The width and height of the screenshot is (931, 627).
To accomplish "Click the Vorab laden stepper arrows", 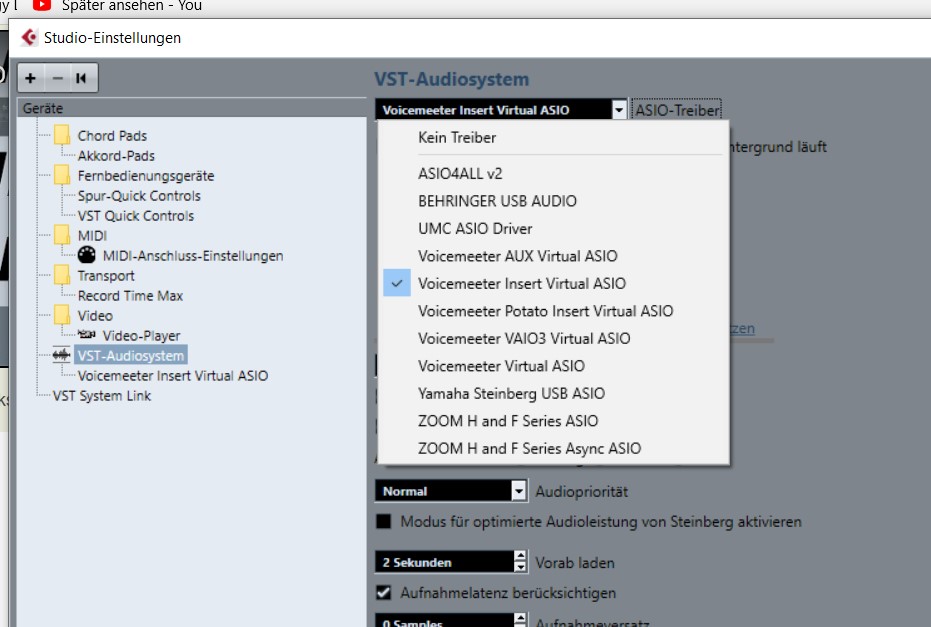I will (518, 563).
